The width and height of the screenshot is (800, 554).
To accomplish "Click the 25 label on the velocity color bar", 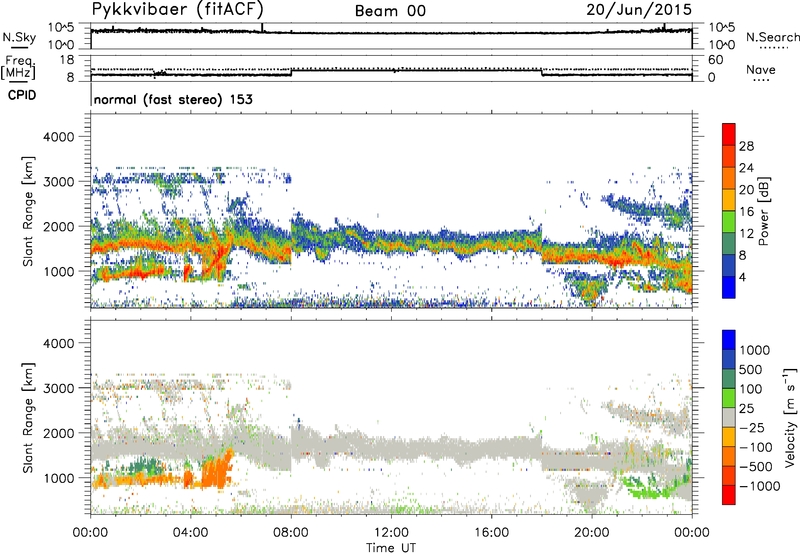I will [x=747, y=409].
